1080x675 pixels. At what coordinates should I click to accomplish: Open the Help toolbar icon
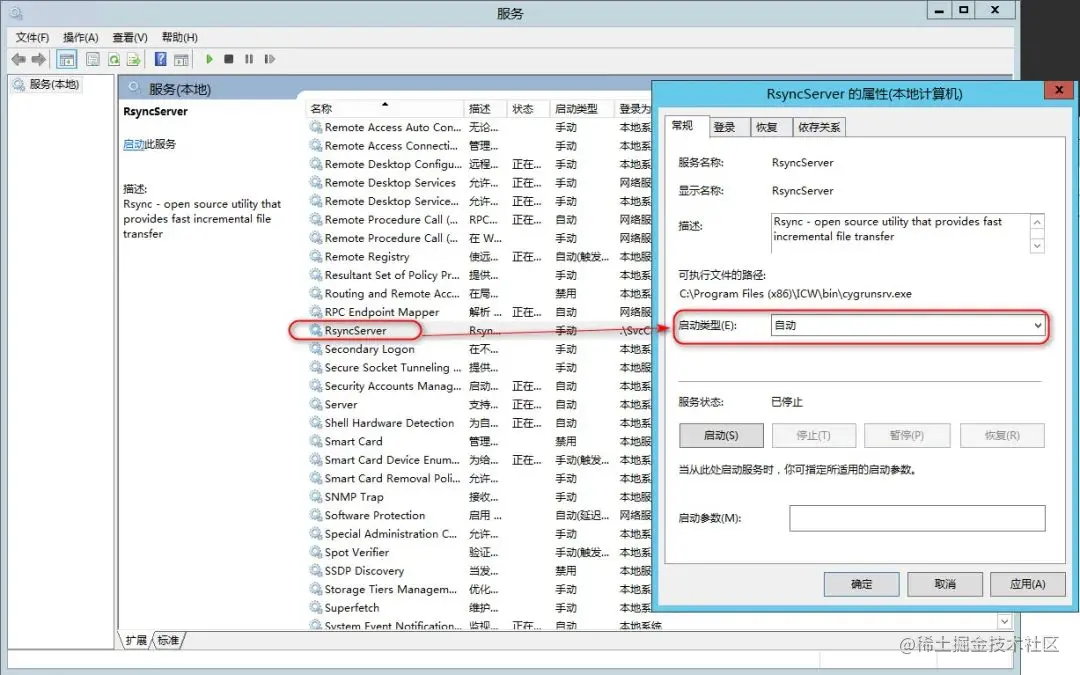(x=160, y=59)
